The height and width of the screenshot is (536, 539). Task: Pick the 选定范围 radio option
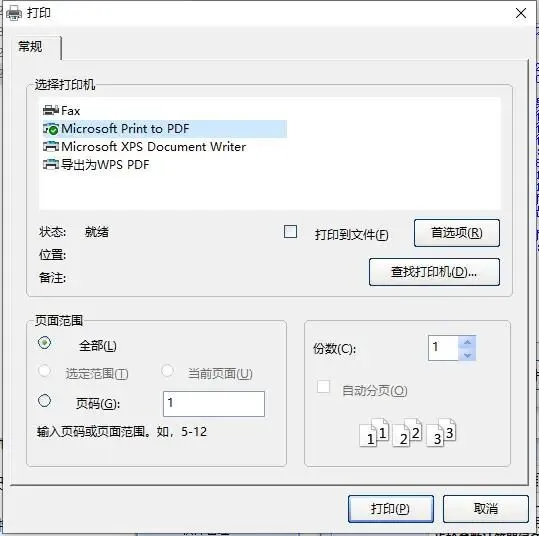(x=45, y=371)
